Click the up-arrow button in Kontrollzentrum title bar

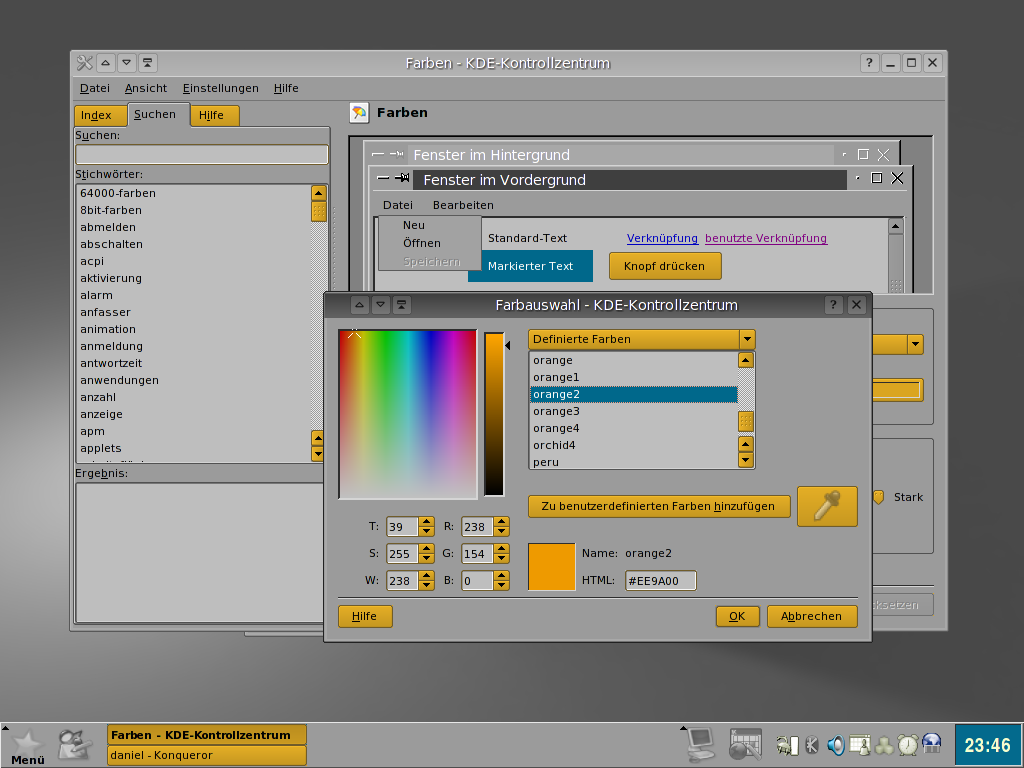click(x=105, y=63)
